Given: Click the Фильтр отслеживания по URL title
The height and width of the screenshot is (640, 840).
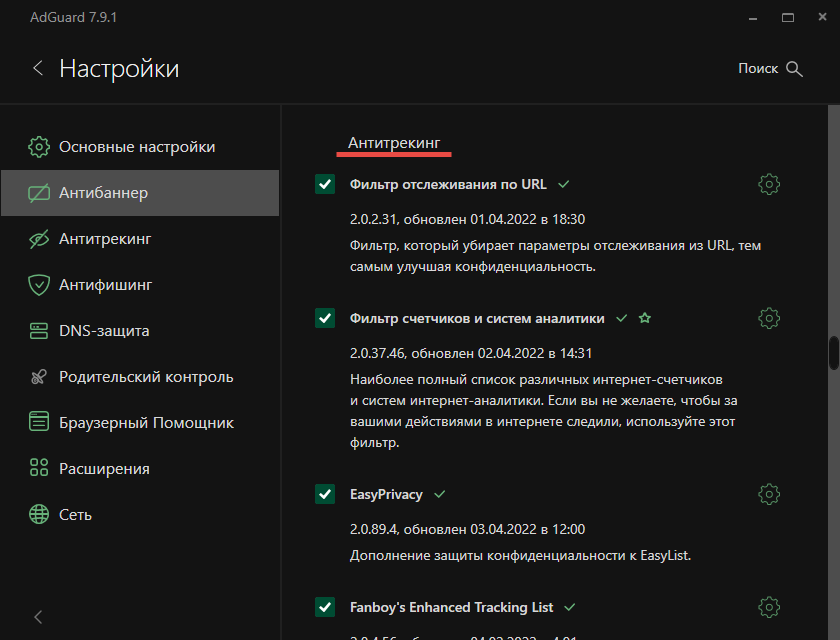Looking at the screenshot, I should pos(448,184).
